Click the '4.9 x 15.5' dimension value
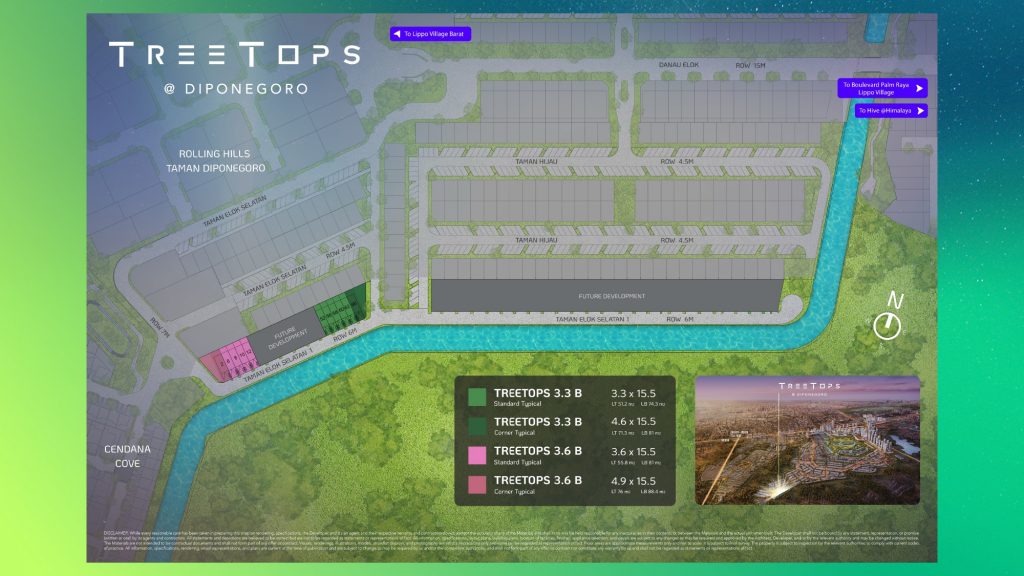1024x576 pixels. (x=633, y=481)
